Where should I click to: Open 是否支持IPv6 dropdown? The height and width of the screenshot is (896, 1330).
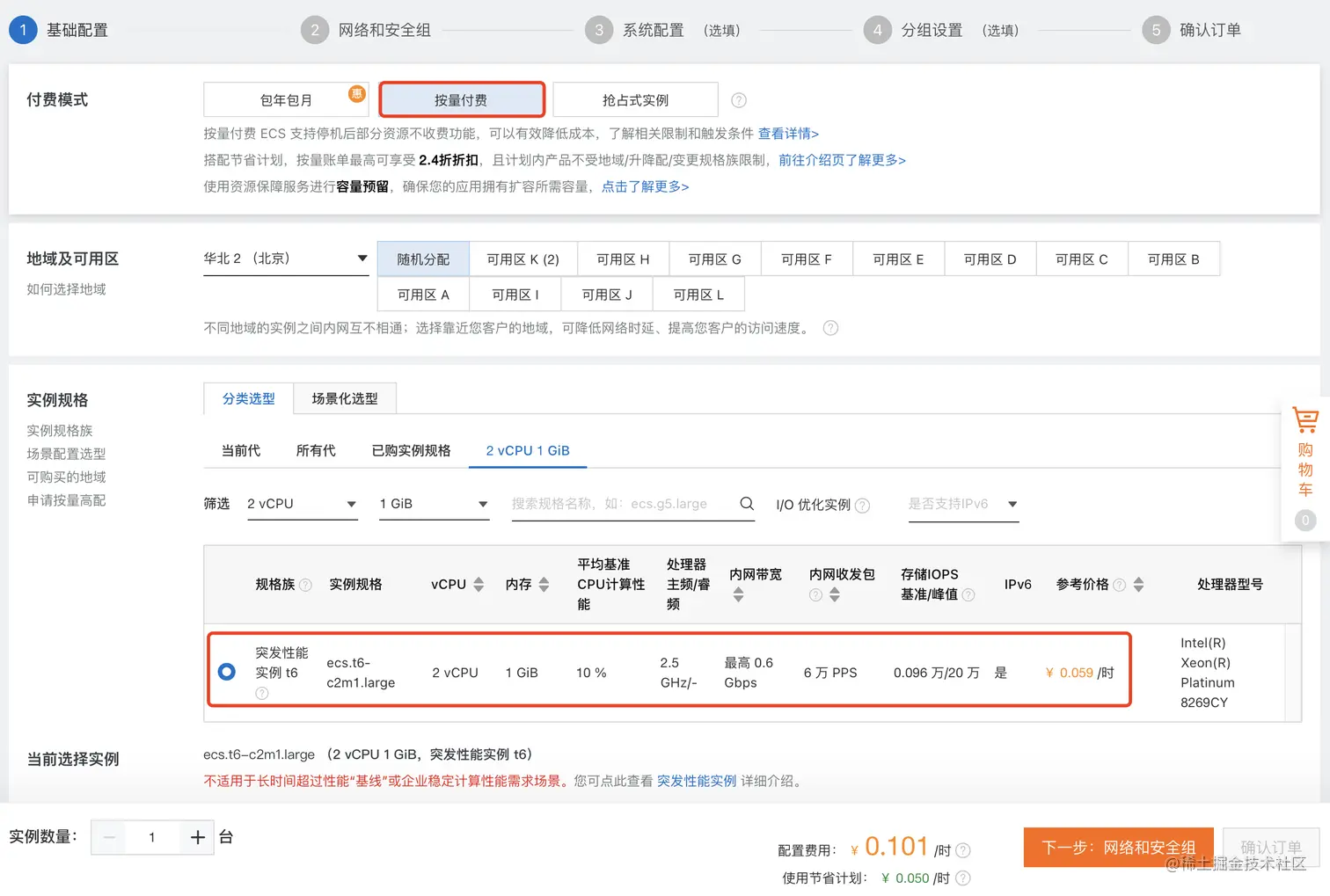coord(963,504)
